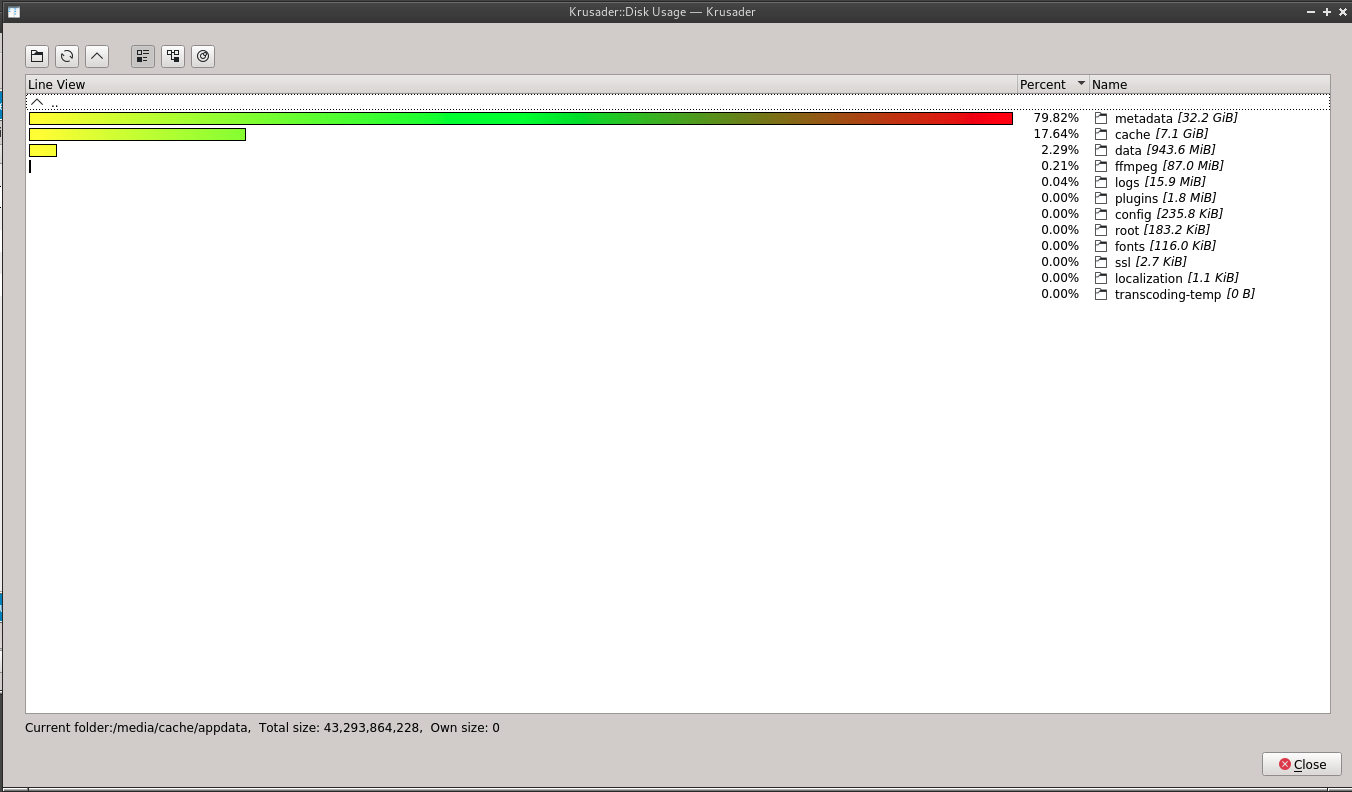Click the plugins folder icon

click(x=1101, y=198)
